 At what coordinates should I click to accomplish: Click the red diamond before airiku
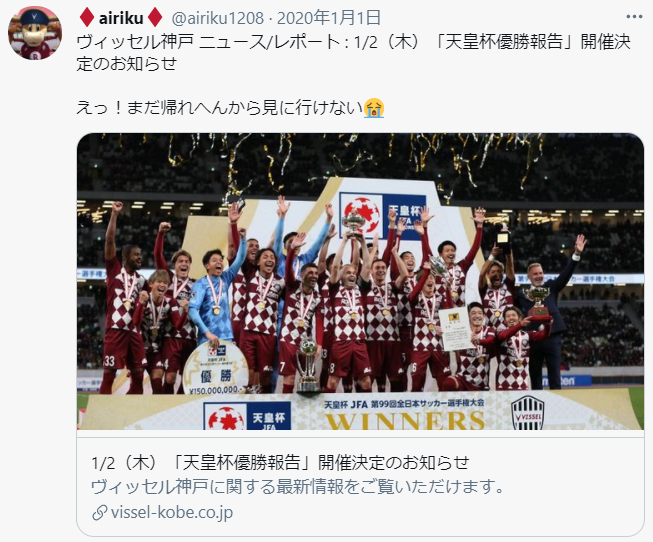pyautogui.click(x=87, y=18)
